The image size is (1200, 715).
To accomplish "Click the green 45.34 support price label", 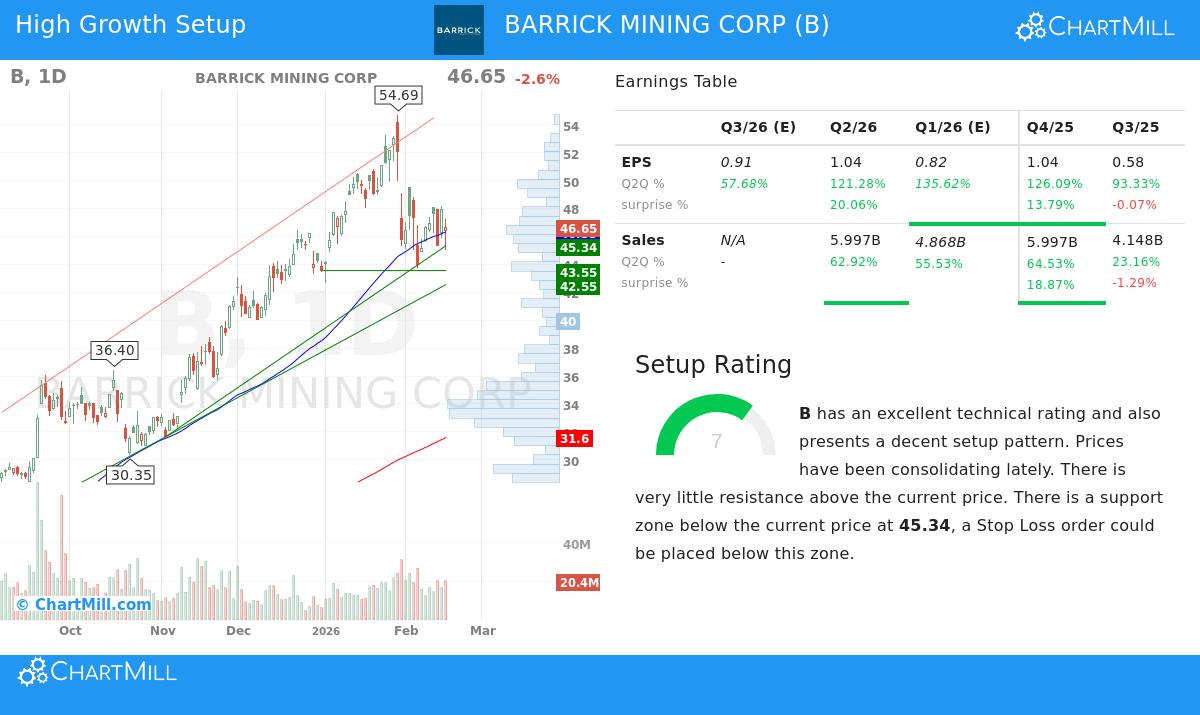I will click(577, 248).
